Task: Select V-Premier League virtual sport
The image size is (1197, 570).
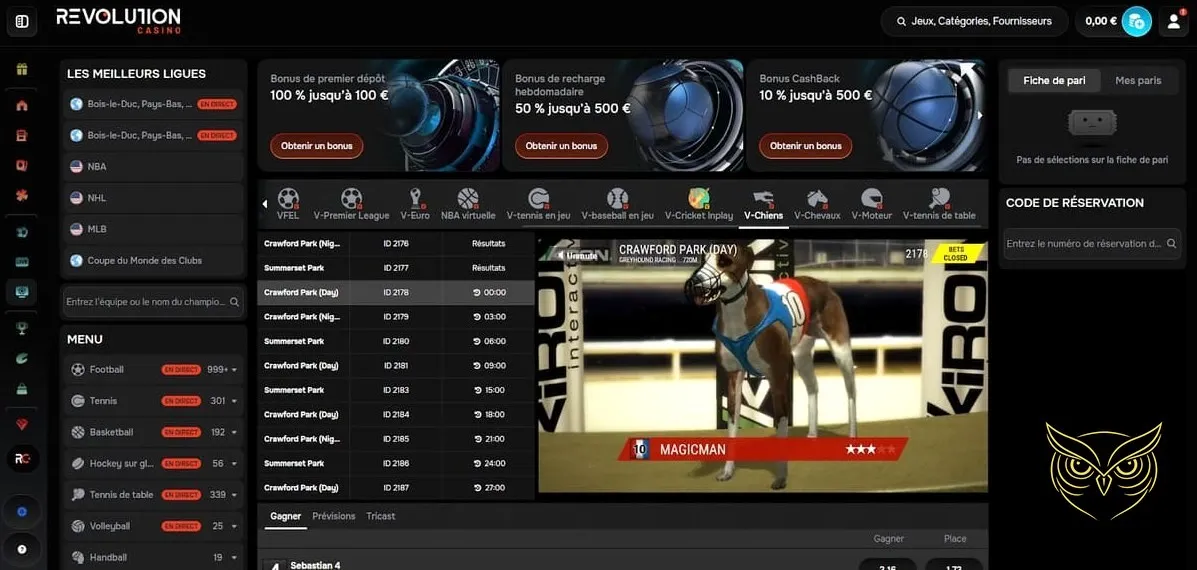Action: click(351, 204)
